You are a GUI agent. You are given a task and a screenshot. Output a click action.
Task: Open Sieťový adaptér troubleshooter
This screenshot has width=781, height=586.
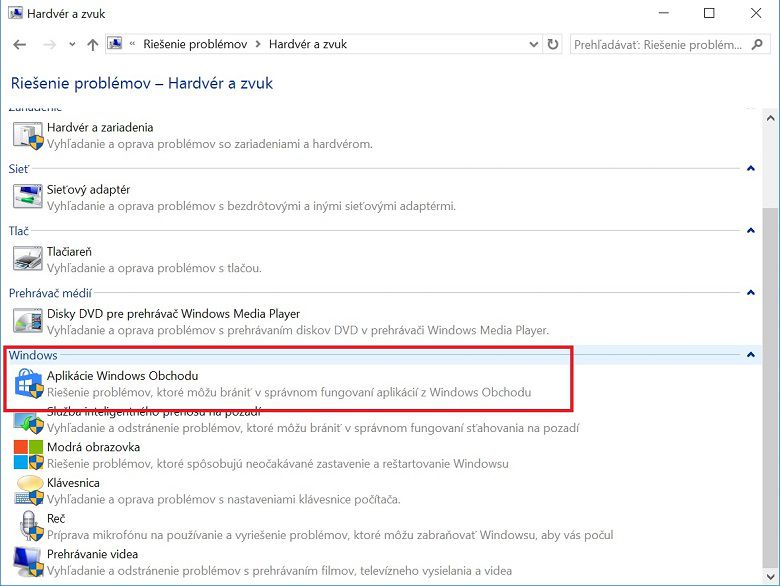[x=88, y=190]
